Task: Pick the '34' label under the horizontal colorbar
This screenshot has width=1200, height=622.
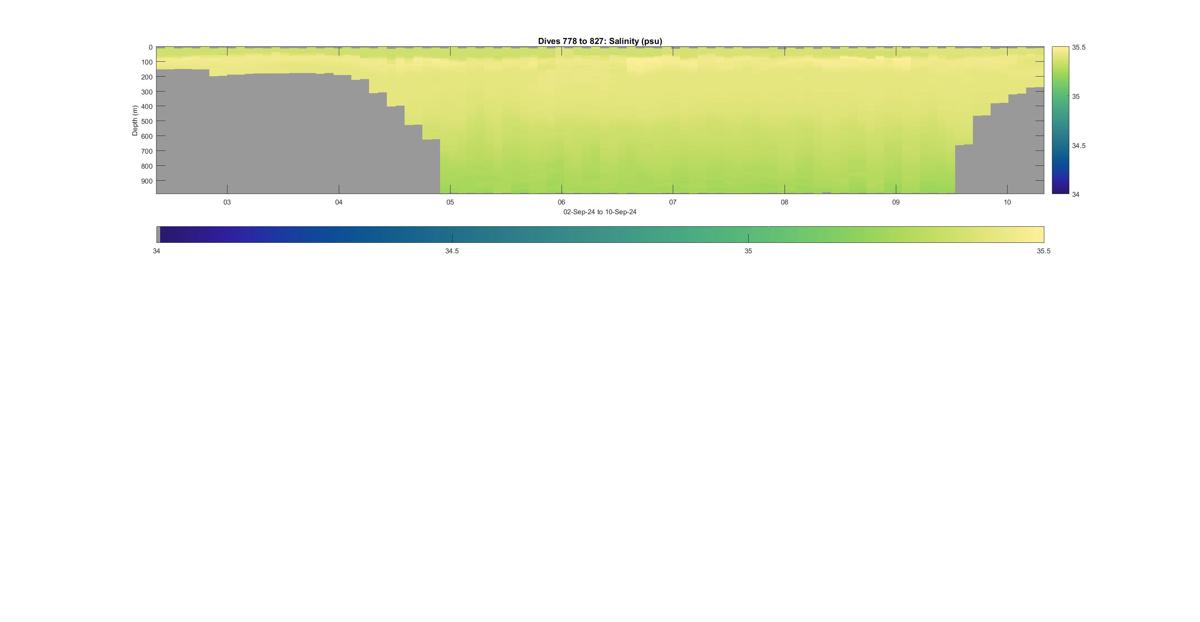Action: pyautogui.click(x=157, y=251)
